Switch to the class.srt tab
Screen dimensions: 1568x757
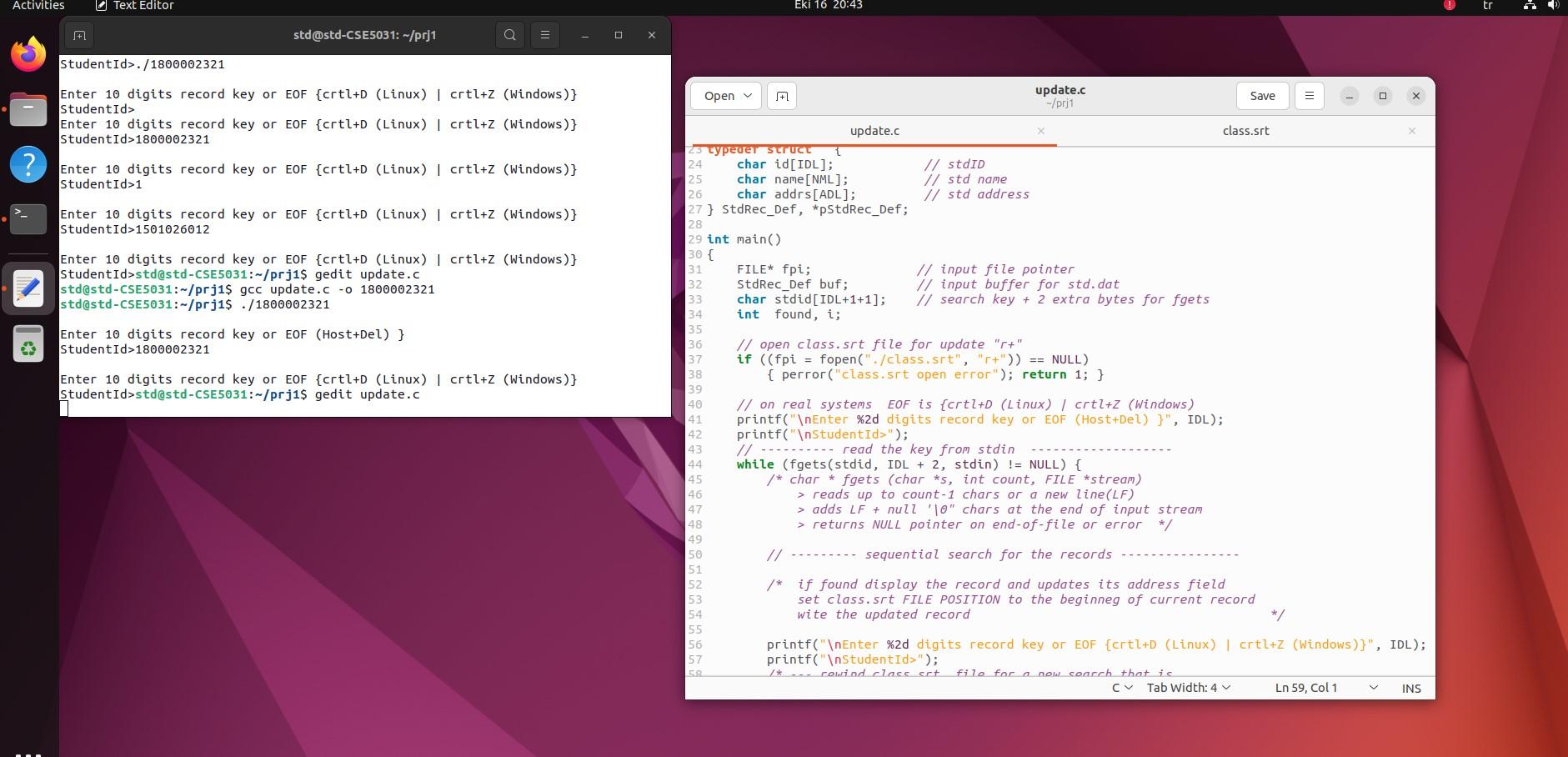click(x=1245, y=131)
